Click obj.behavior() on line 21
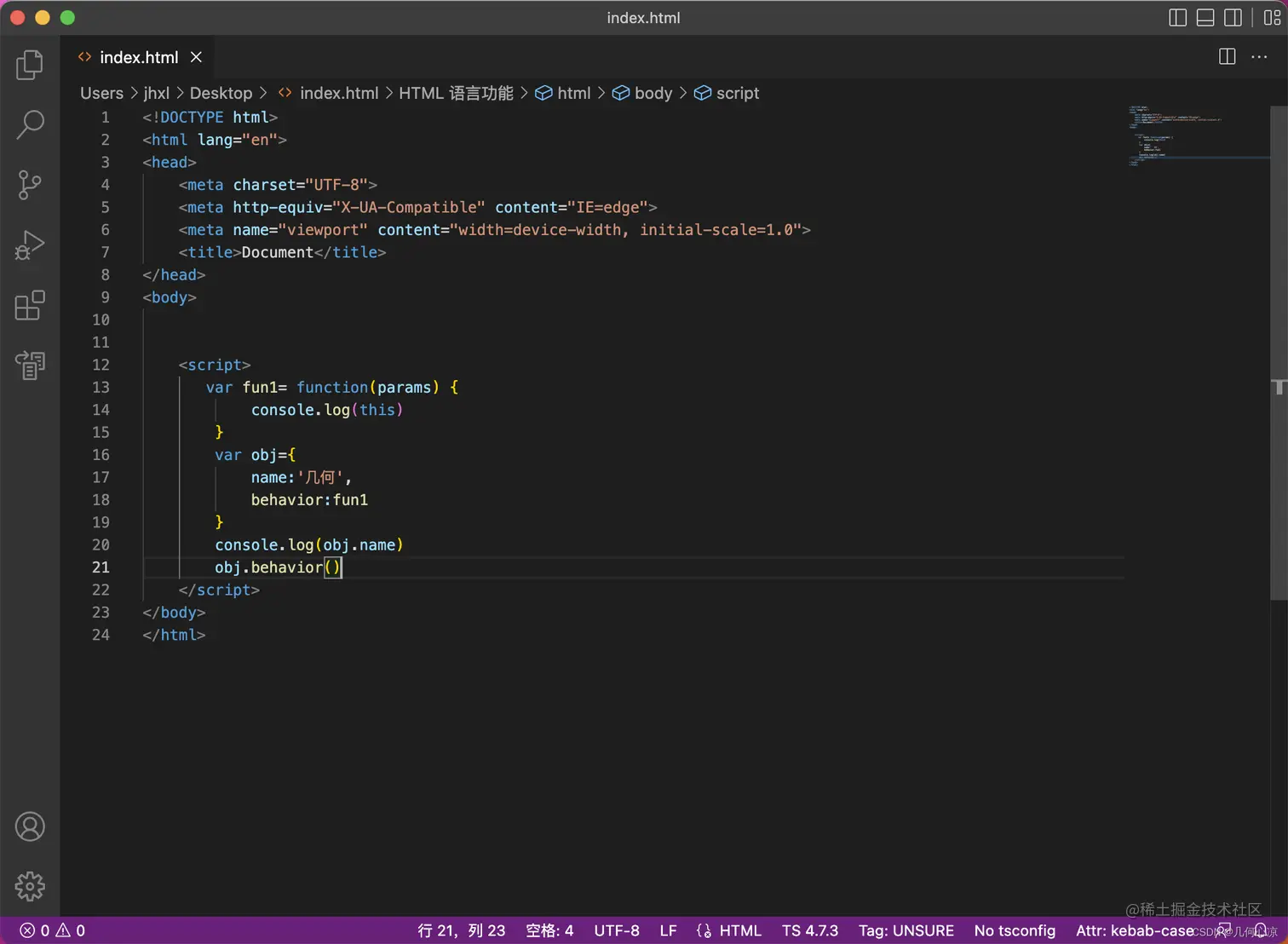 [x=278, y=567]
